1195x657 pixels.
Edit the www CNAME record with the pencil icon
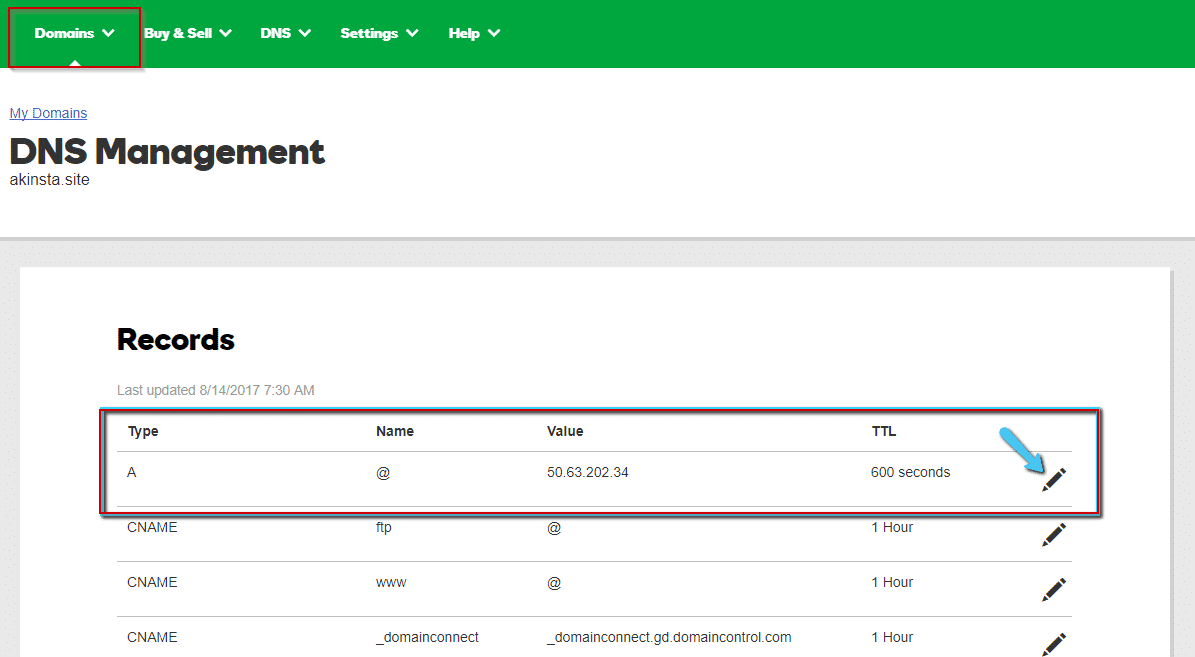pos(1054,589)
